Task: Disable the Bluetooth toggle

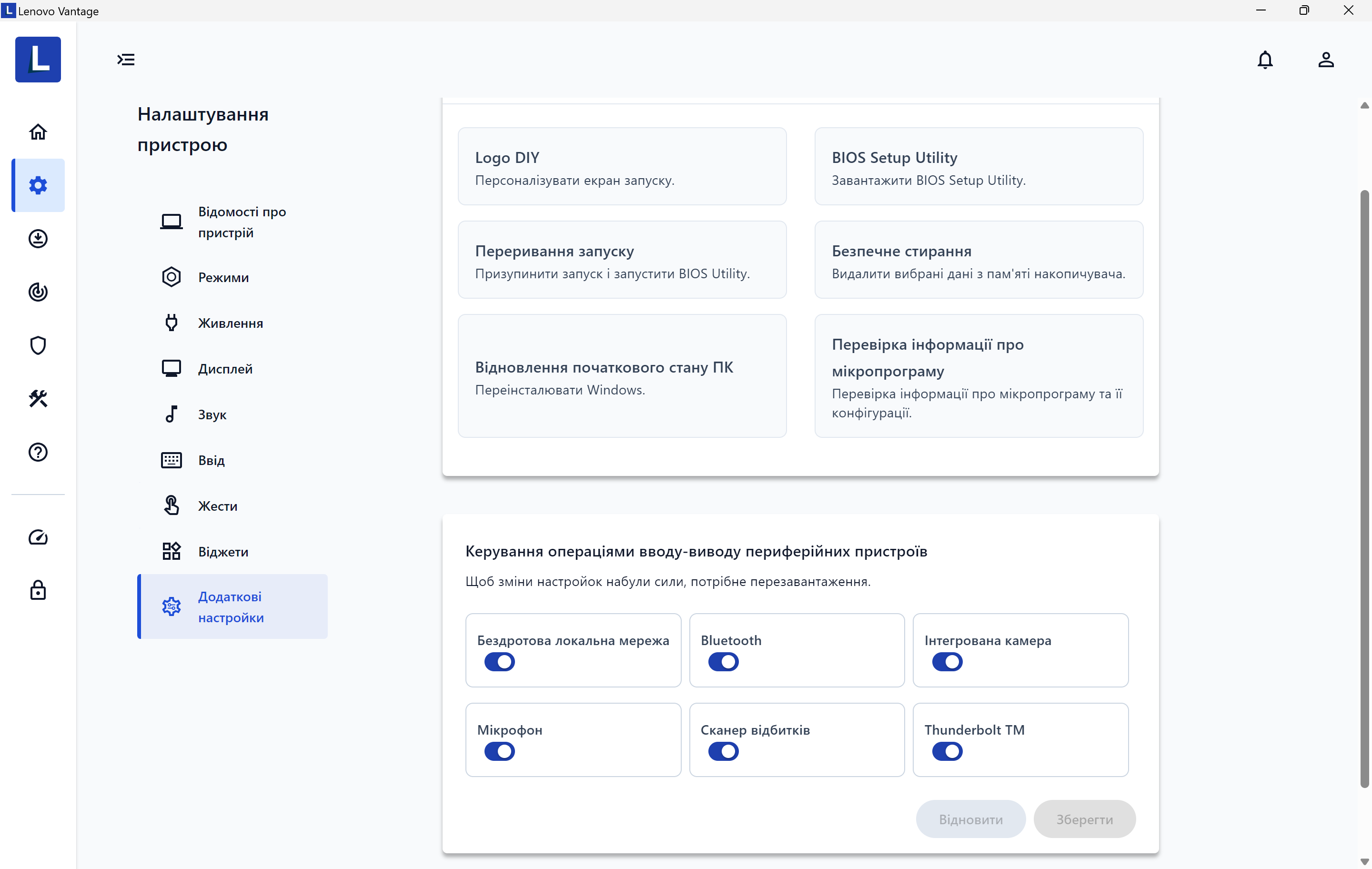Action: tap(723, 662)
